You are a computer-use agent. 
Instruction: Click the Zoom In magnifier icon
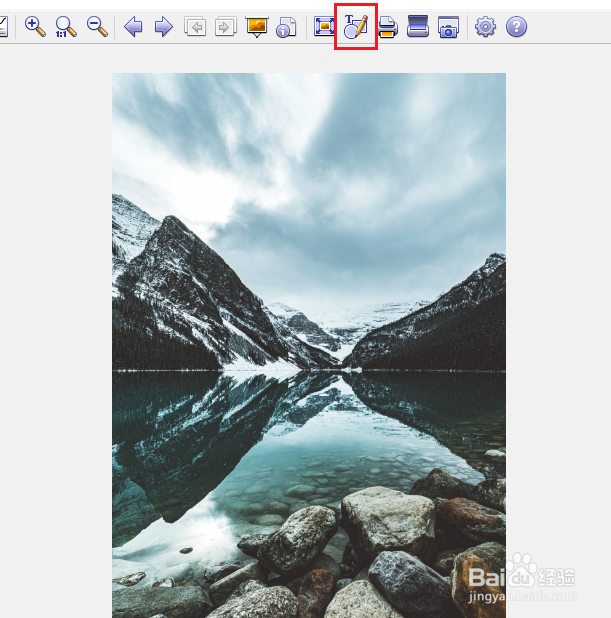[35, 27]
